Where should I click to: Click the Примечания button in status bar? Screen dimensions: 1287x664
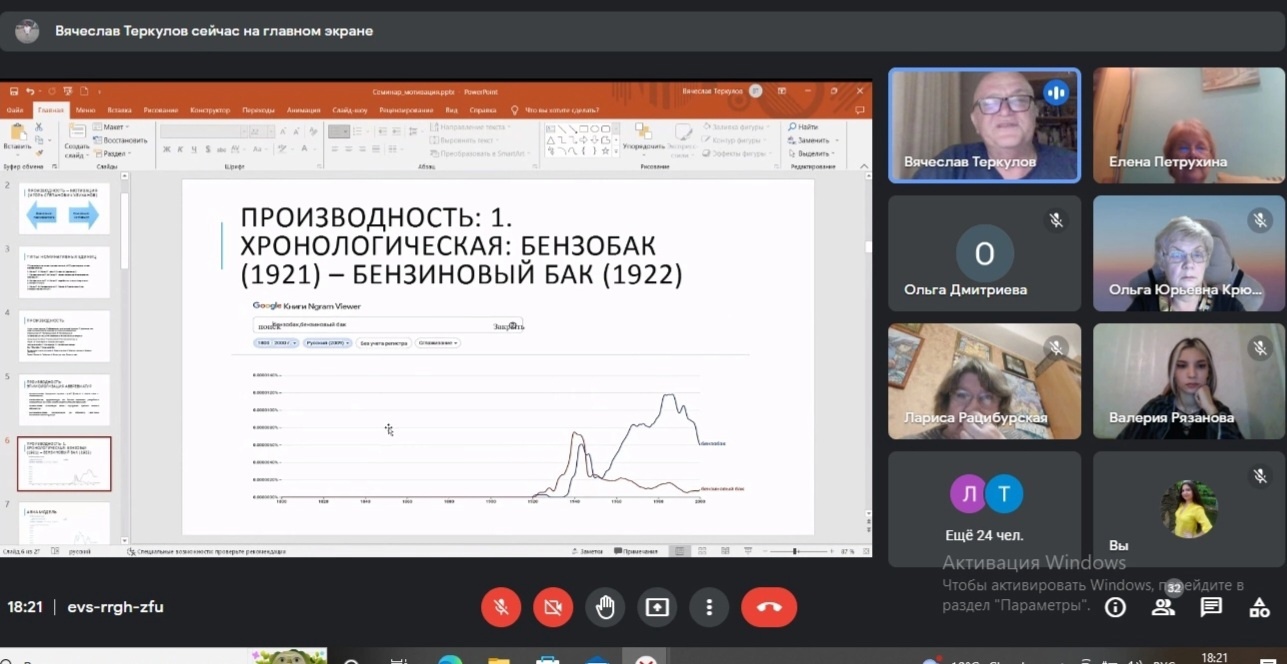(x=636, y=551)
